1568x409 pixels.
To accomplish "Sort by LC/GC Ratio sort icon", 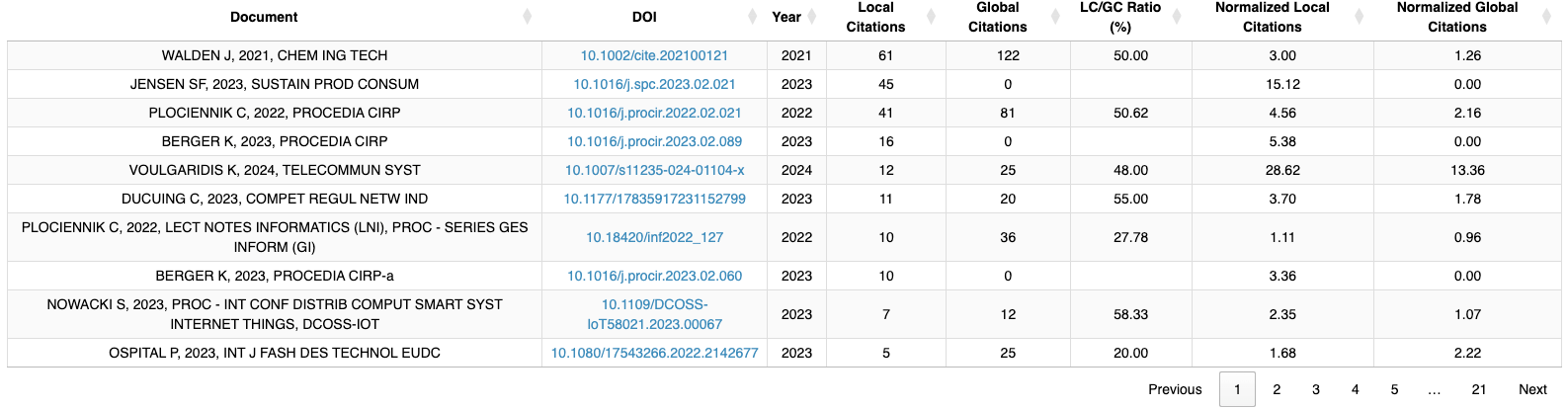I will point(1177,17).
